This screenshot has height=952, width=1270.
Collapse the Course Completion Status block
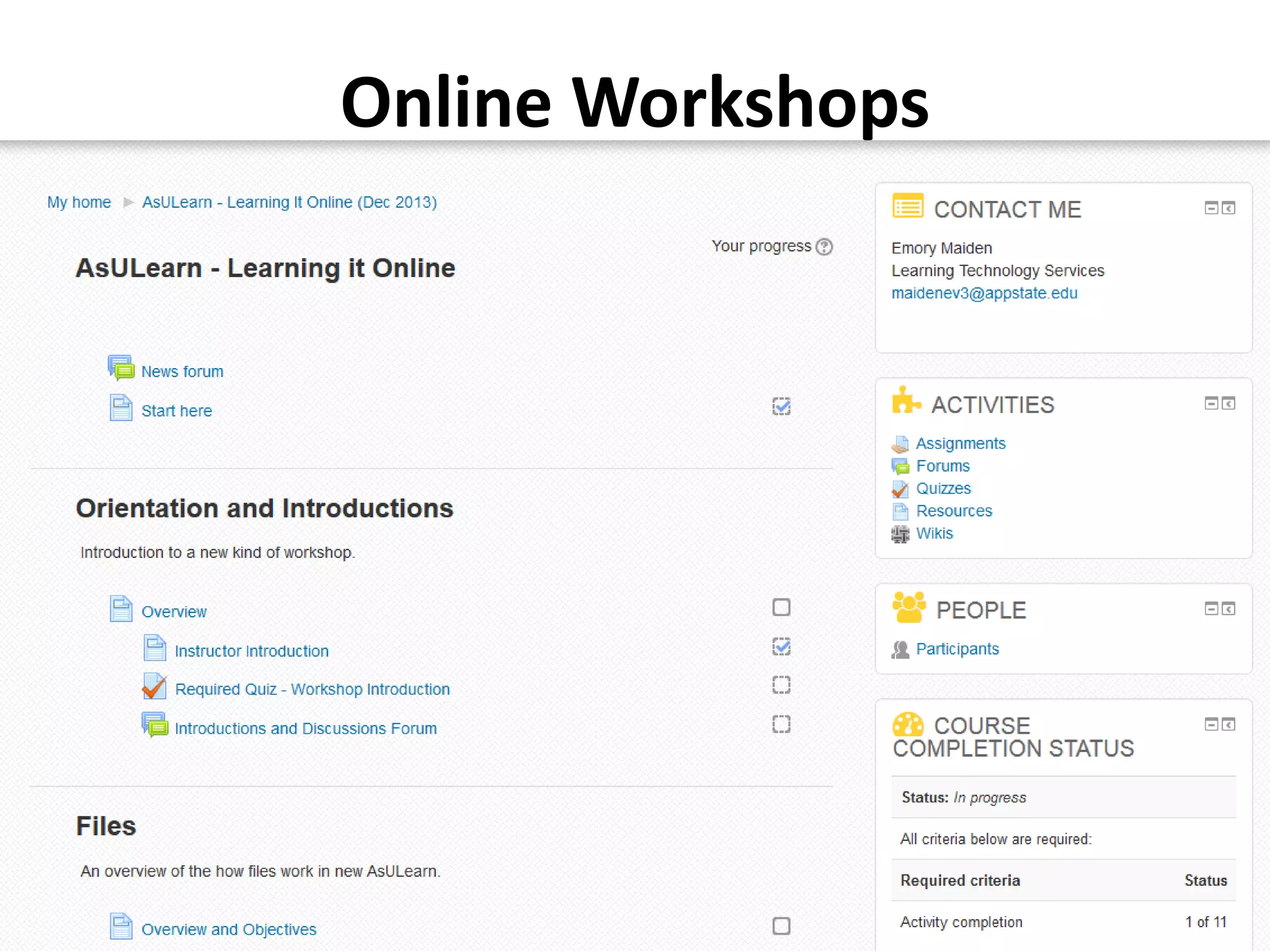click(x=1211, y=725)
